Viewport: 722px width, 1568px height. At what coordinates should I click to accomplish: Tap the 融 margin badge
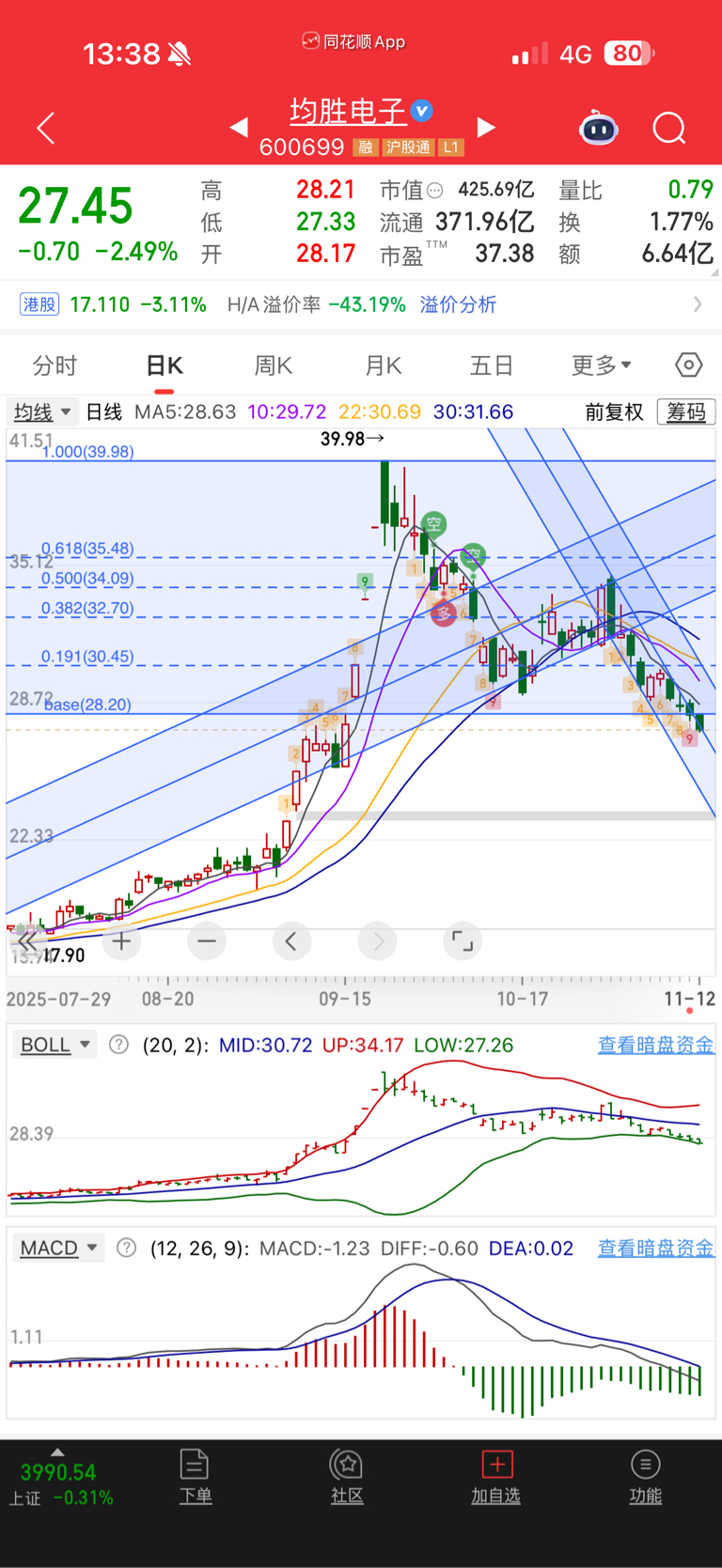[365, 147]
